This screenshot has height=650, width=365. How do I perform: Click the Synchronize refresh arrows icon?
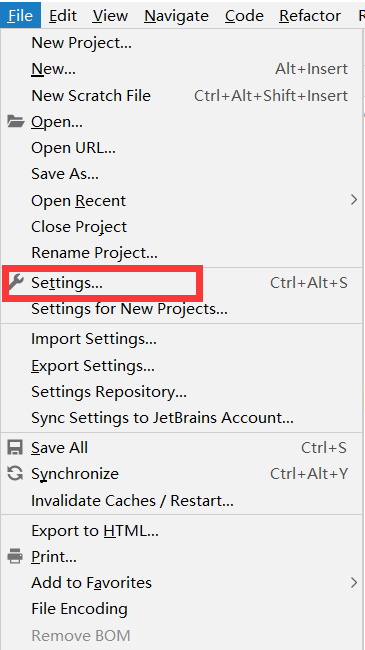[x=15, y=474]
